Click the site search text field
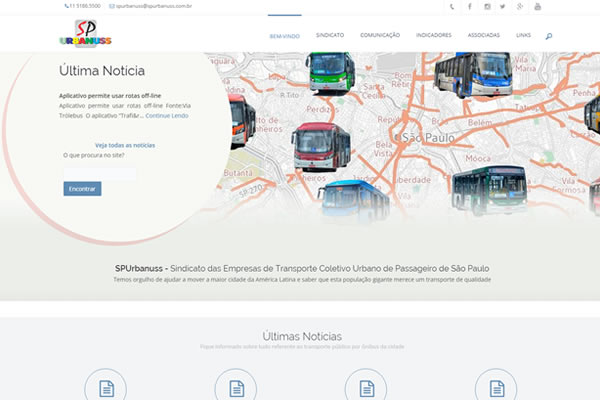This screenshot has height=400, width=600. pos(100,171)
